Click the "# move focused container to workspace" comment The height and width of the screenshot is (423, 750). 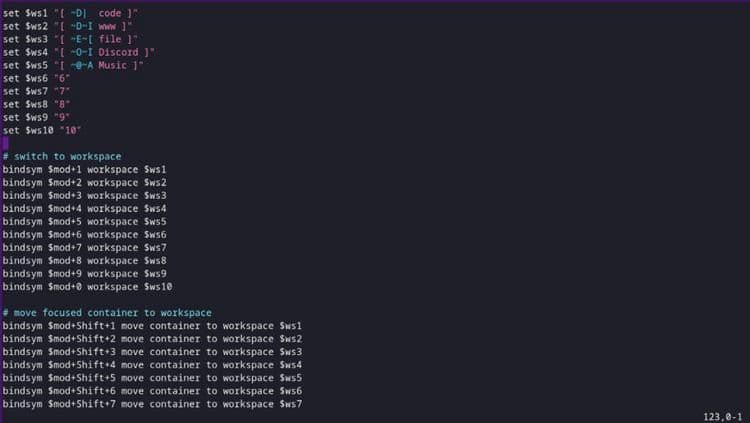(x=106, y=313)
